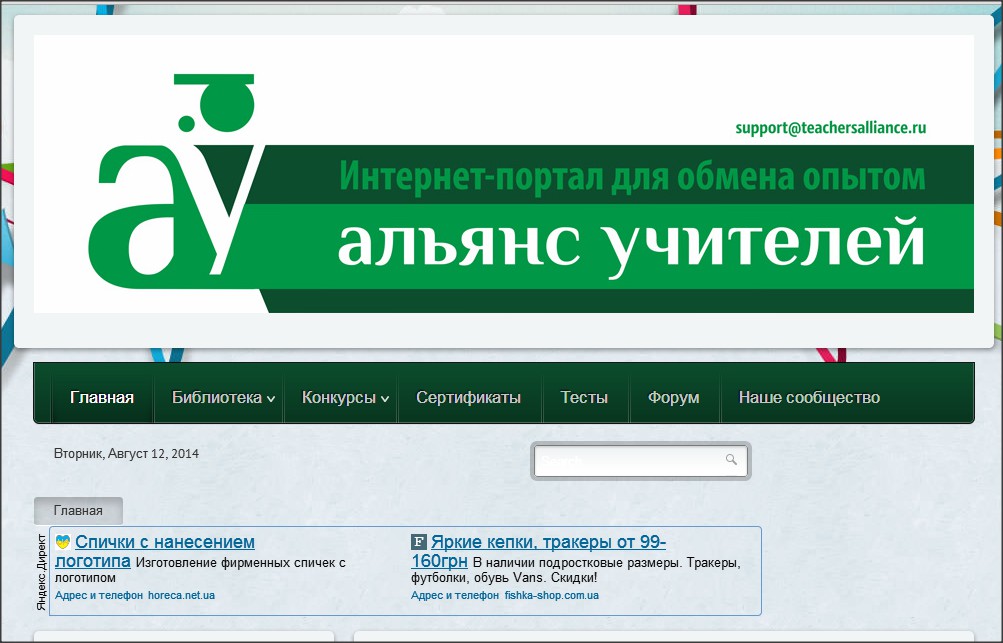
Task: Select the Главная breadcrumb tab
Action: point(78,511)
